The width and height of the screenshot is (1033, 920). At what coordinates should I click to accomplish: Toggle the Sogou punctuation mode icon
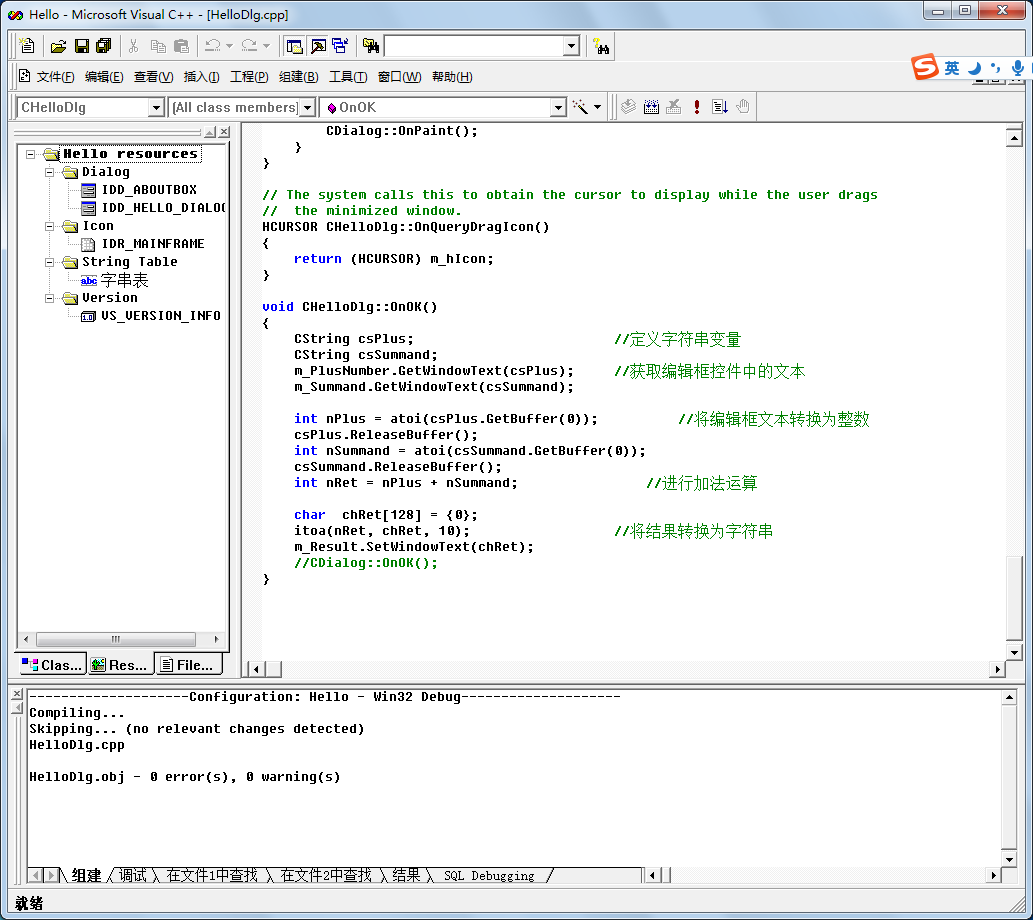(995, 68)
